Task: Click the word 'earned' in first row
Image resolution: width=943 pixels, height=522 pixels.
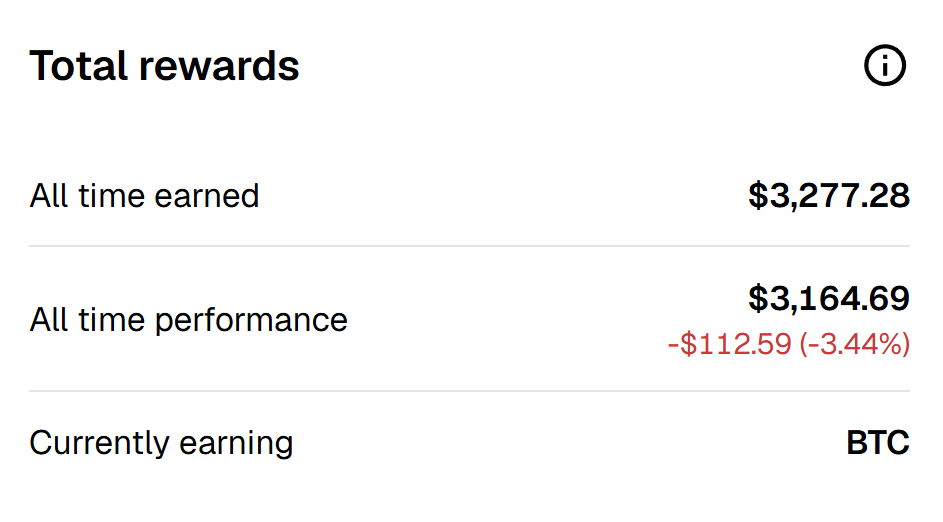Action: click(x=207, y=195)
